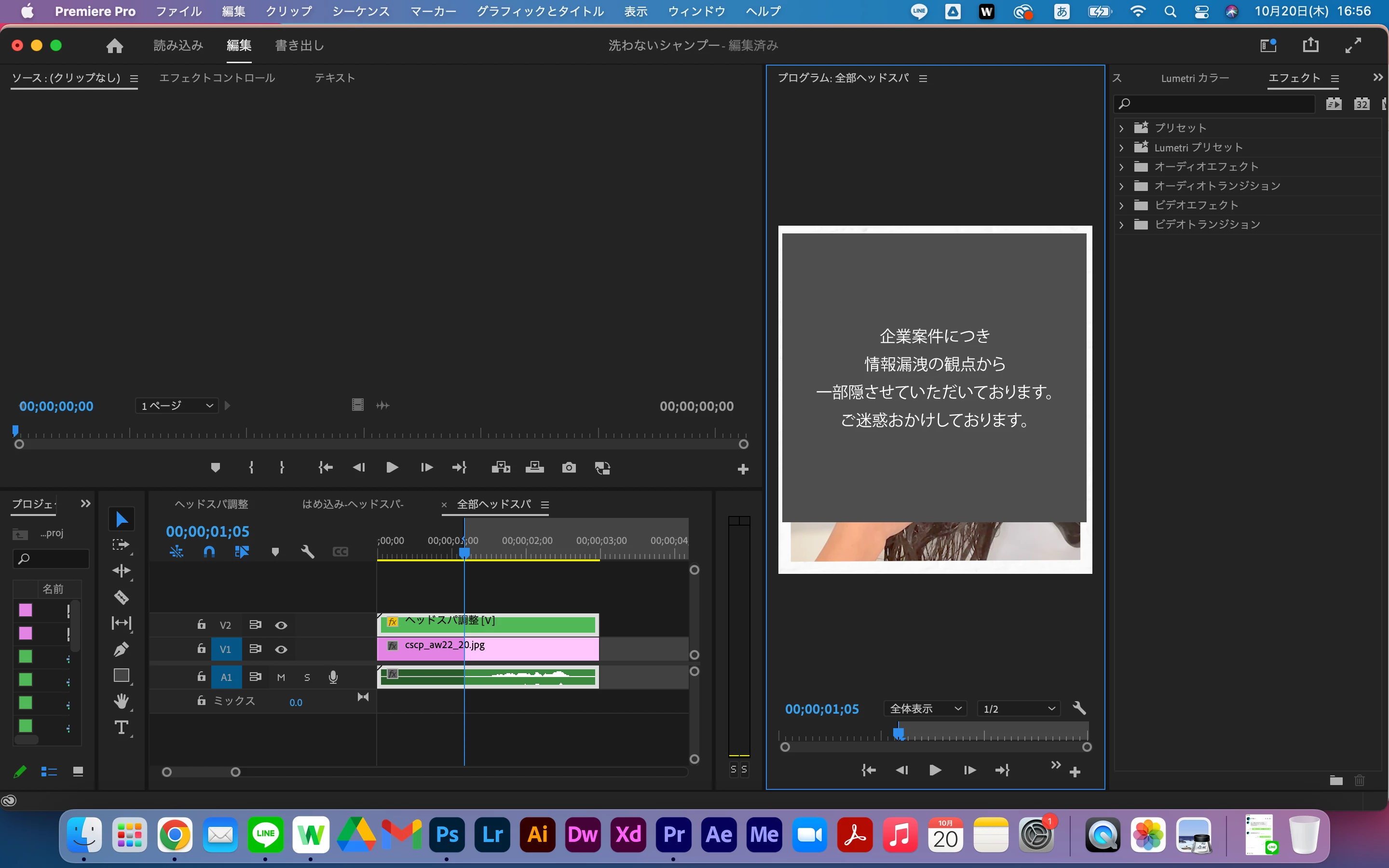Screen dimensions: 1389x868
Task: Toggle snap in timeline
Action: point(209,552)
